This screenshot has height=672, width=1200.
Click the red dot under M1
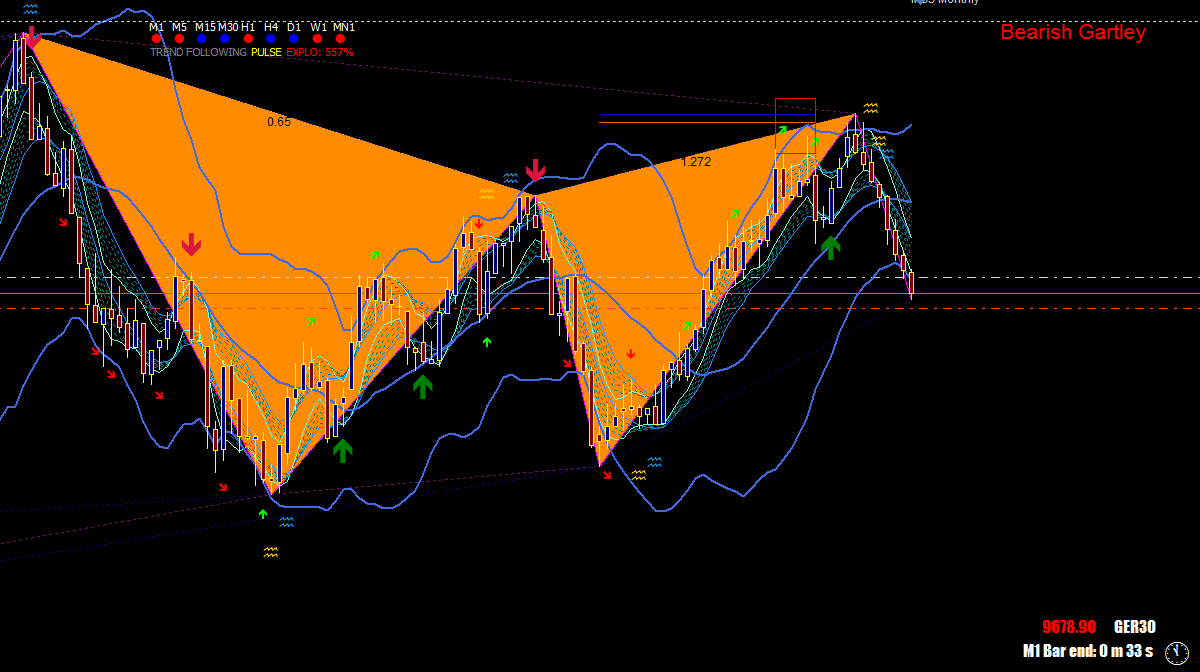156,38
